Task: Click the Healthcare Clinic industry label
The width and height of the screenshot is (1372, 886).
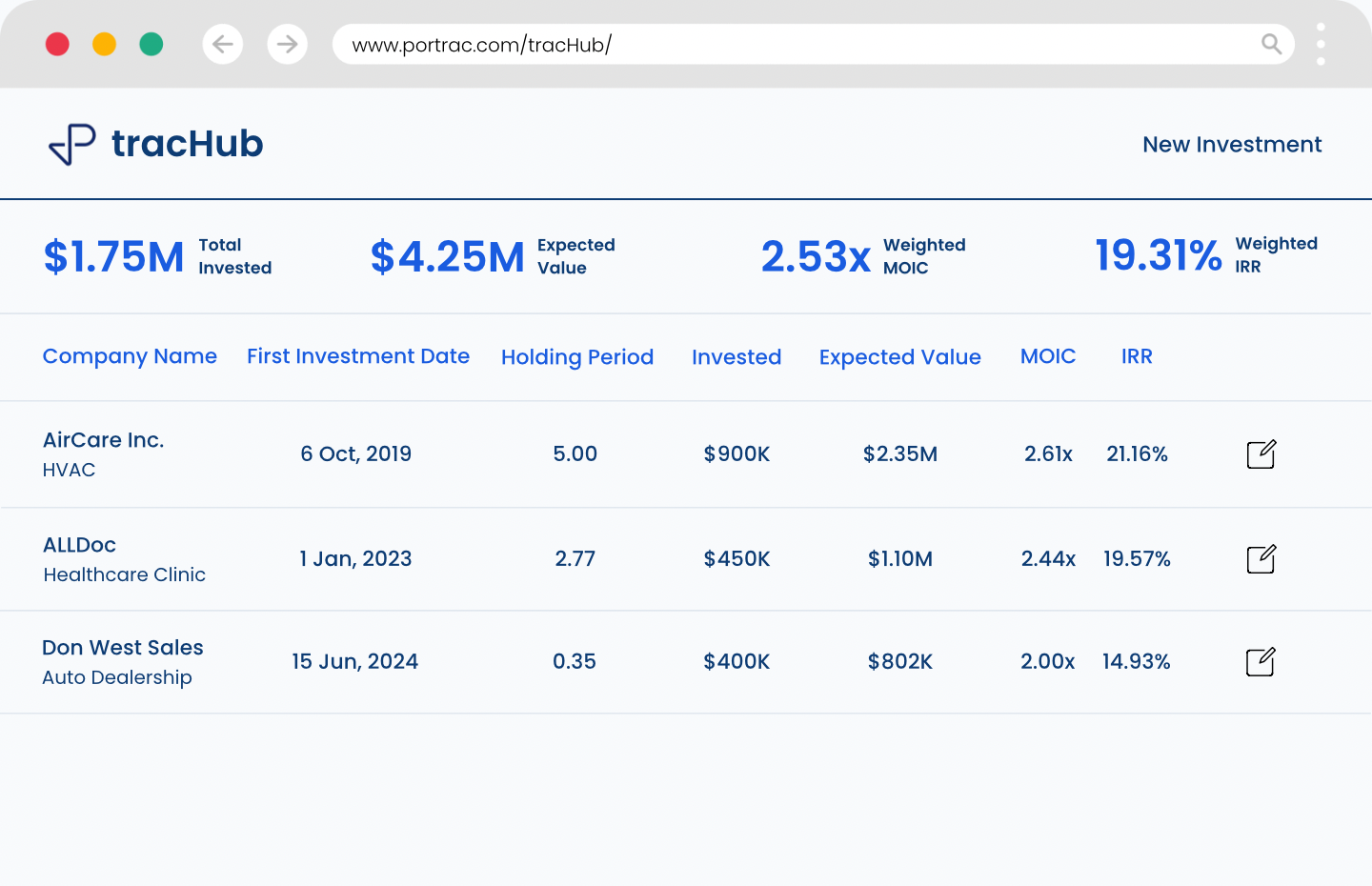Action: pyautogui.click(x=124, y=574)
